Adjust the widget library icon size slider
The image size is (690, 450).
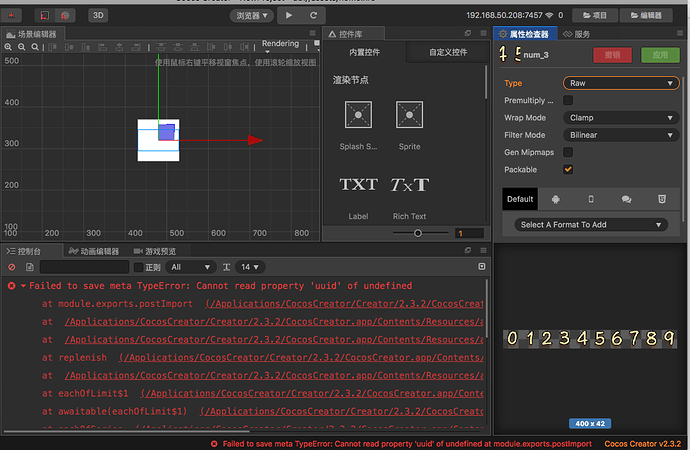click(420, 233)
